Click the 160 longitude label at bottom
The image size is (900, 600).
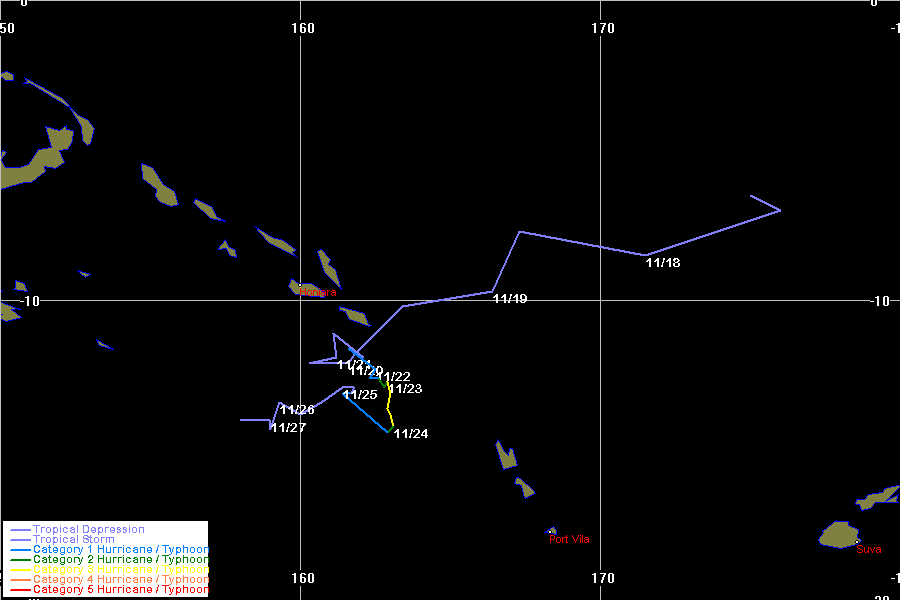(x=303, y=578)
